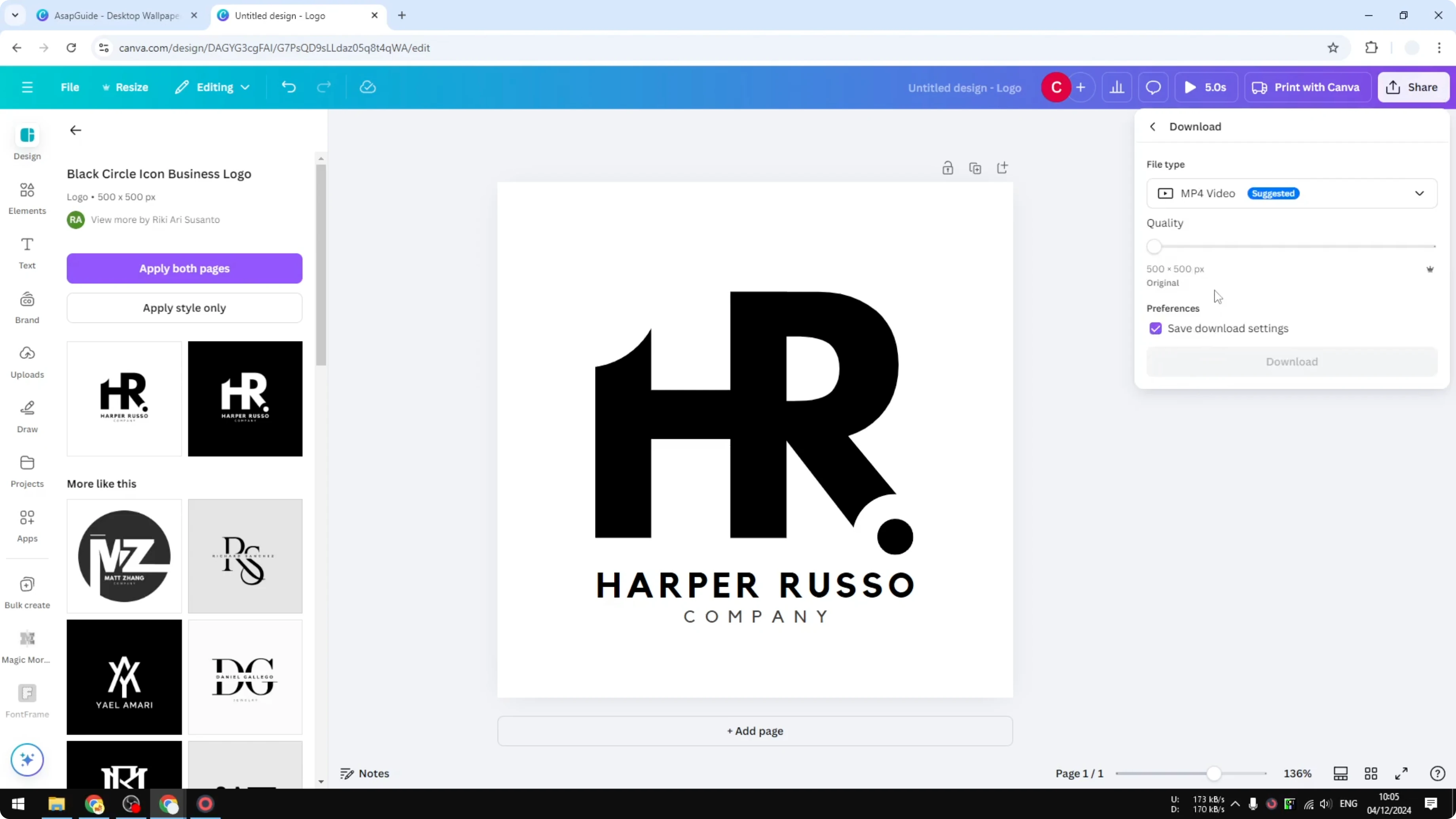Open the Uploads panel

[x=27, y=362]
